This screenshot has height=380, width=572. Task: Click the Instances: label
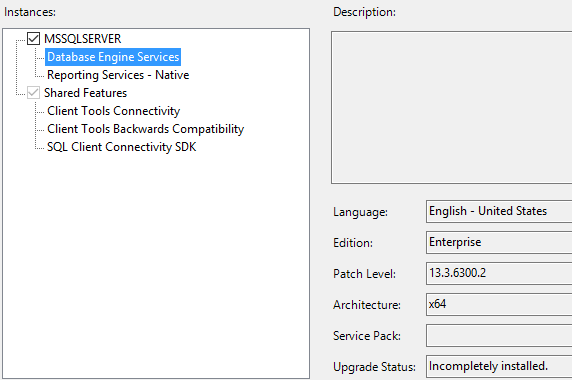pos(30,12)
